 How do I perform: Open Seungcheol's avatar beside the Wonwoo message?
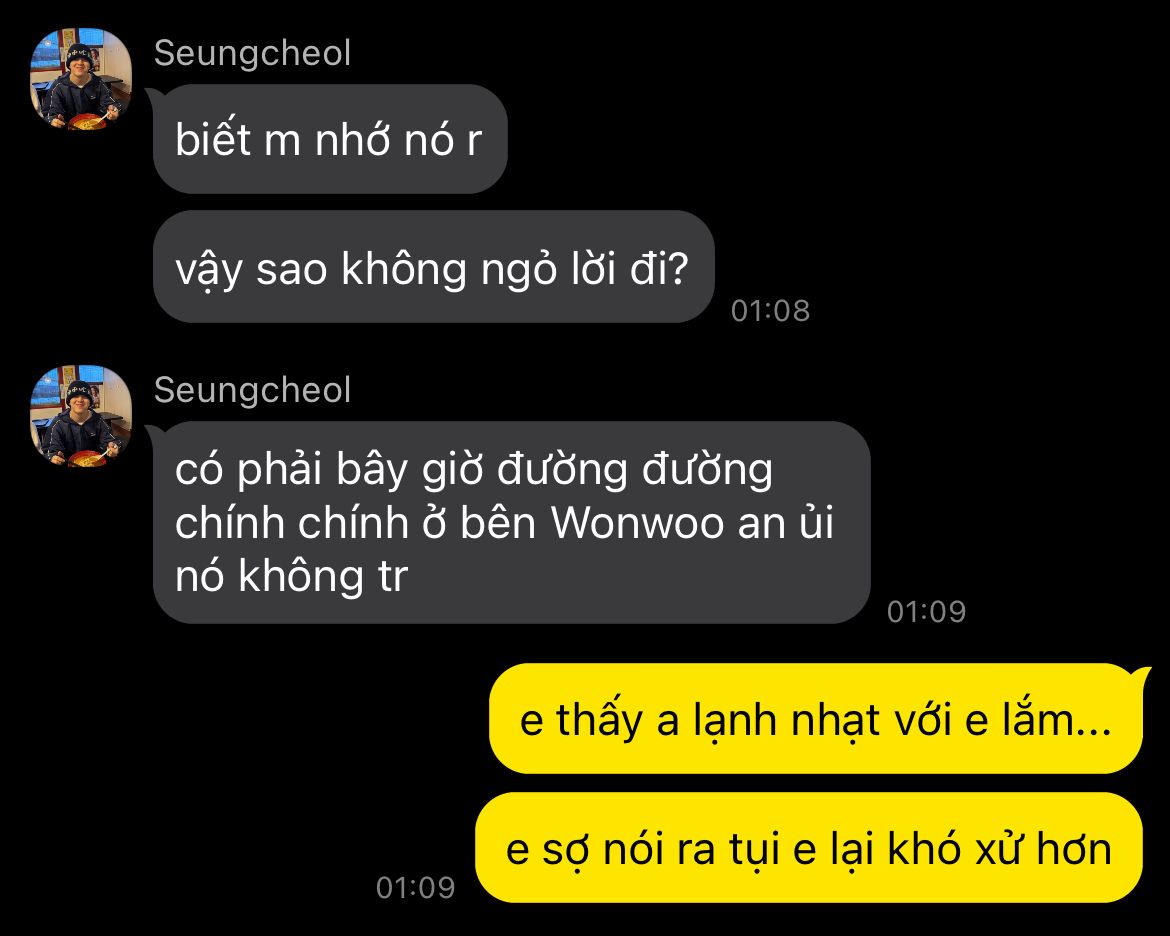click(81, 416)
